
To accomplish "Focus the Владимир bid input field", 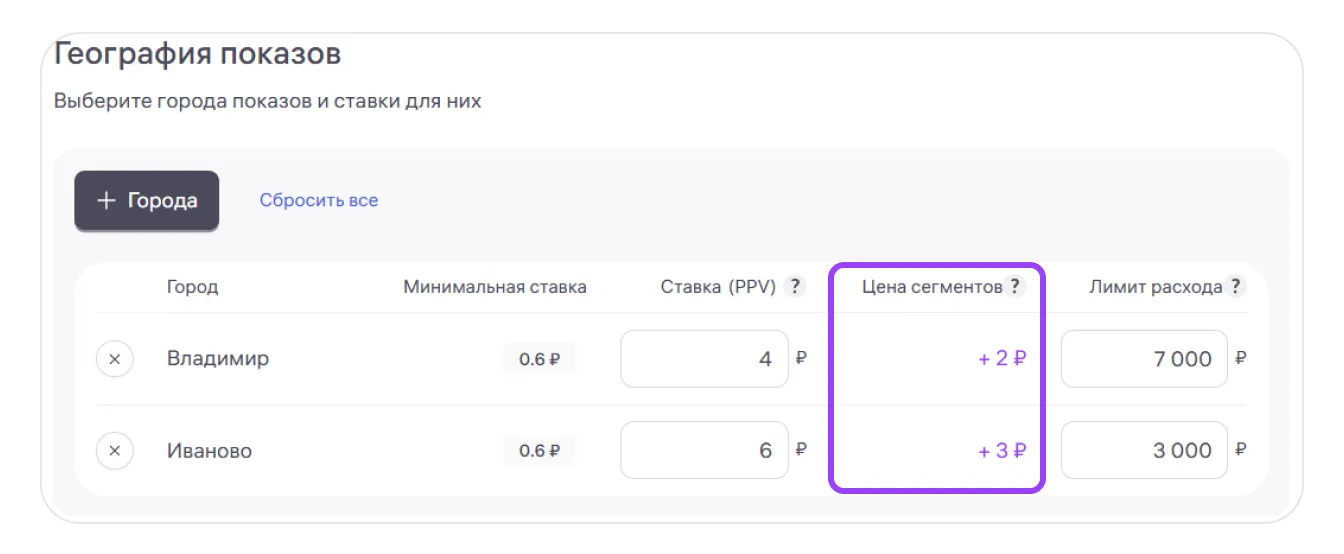I will pyautogui.click(x=704, y=359).
